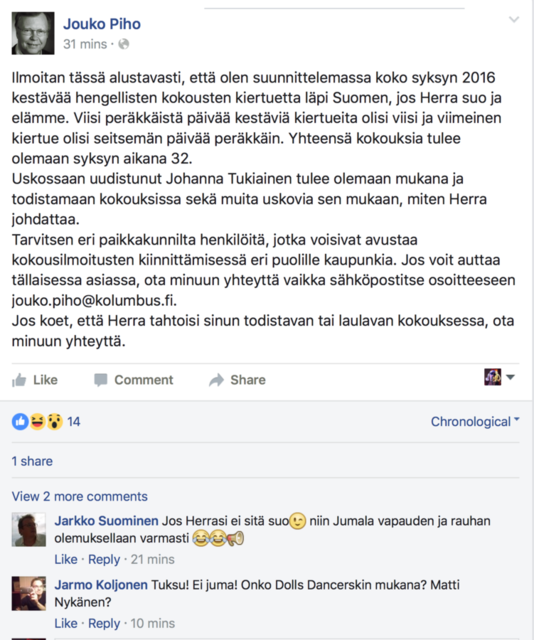Open the 1 share link
534x640 pixels.
coord(32,461)
